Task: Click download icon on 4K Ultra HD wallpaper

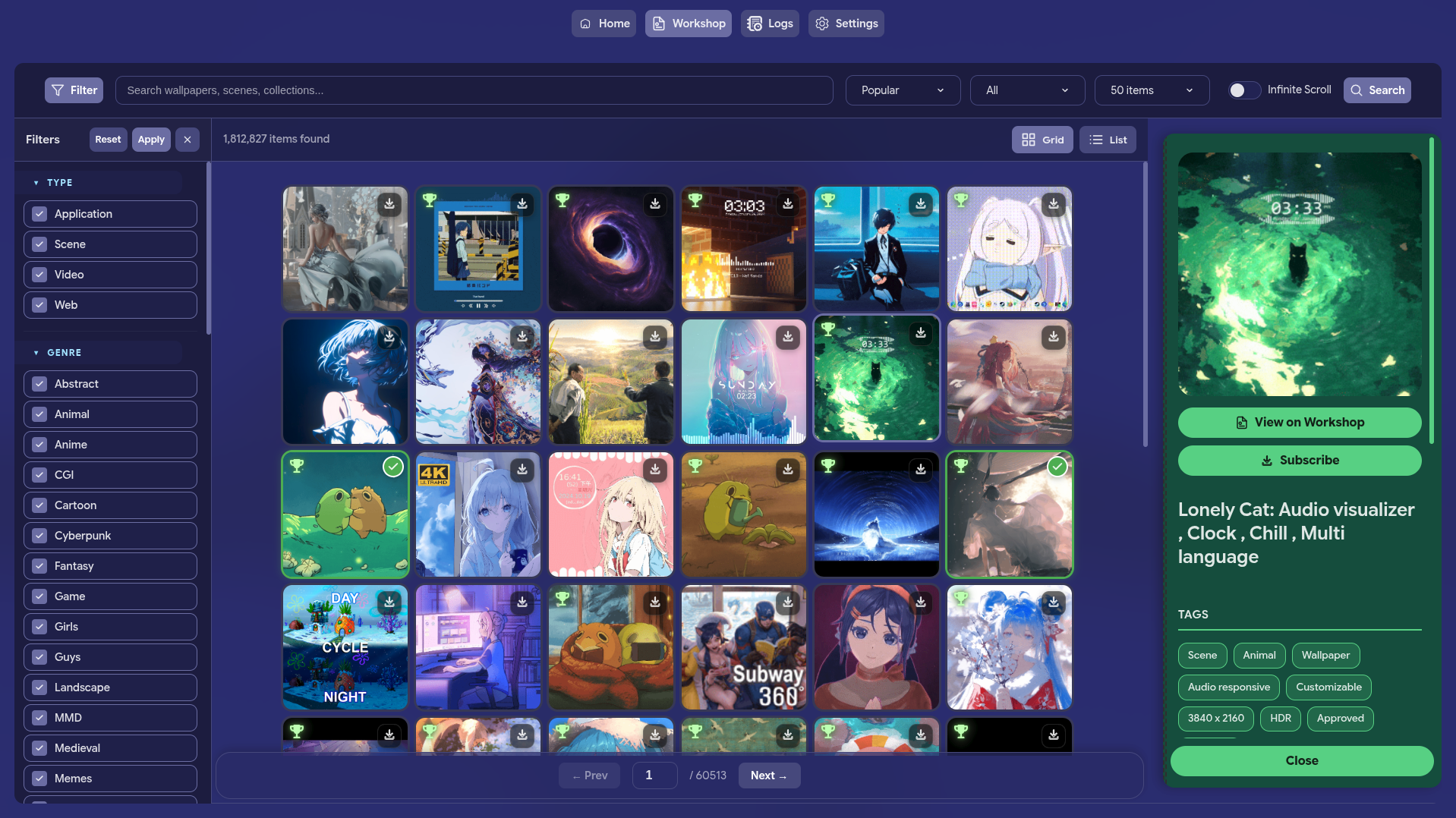Action: pyautogui.click(x=522, y=470)
